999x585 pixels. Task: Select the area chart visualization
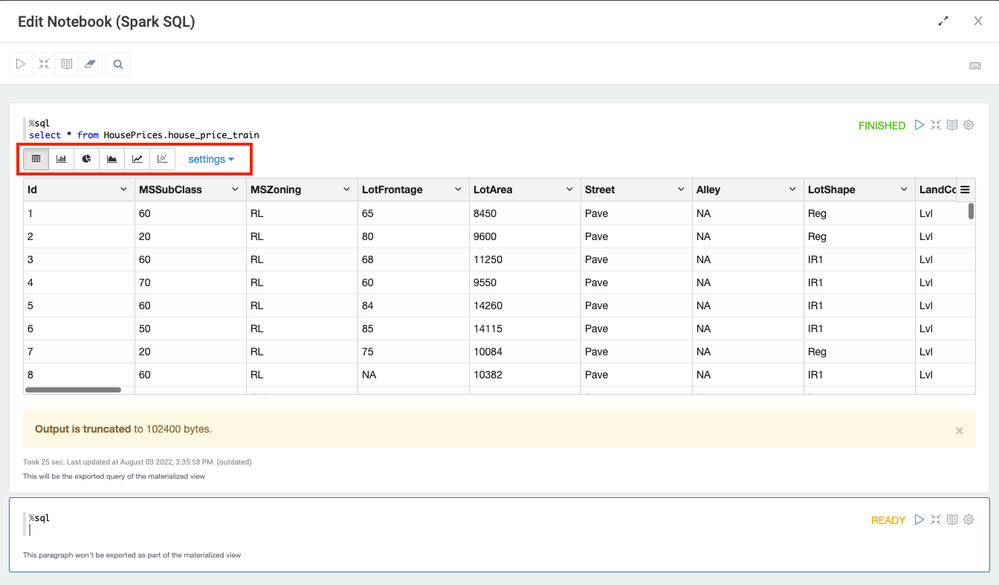(x=112, y=159)
